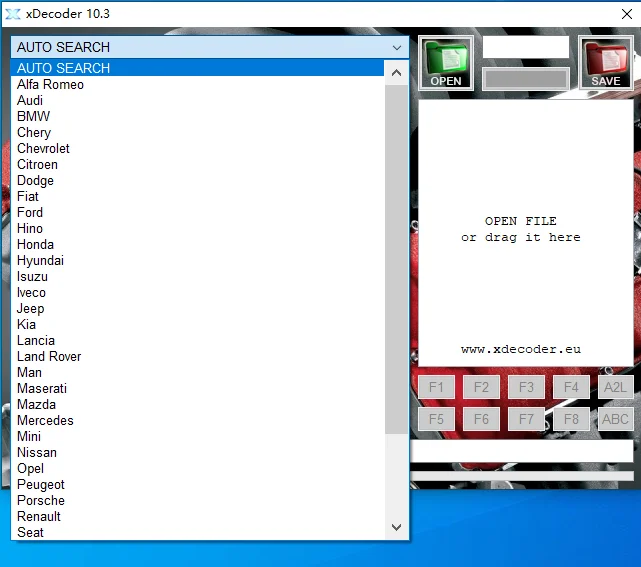Pick Iveco from the list
This screenshot has width=641, height=567.
(197, 292)
